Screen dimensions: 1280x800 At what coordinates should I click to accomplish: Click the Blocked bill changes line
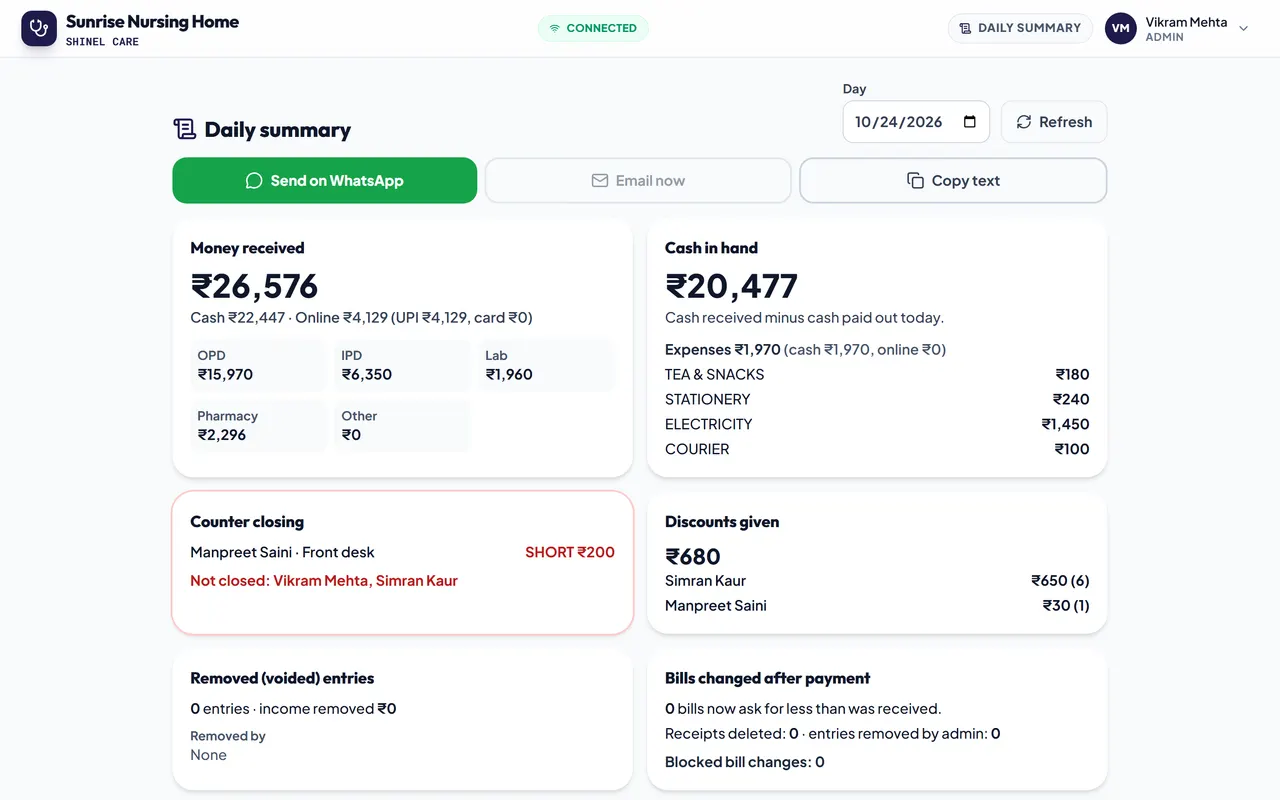tap(745, 762)
